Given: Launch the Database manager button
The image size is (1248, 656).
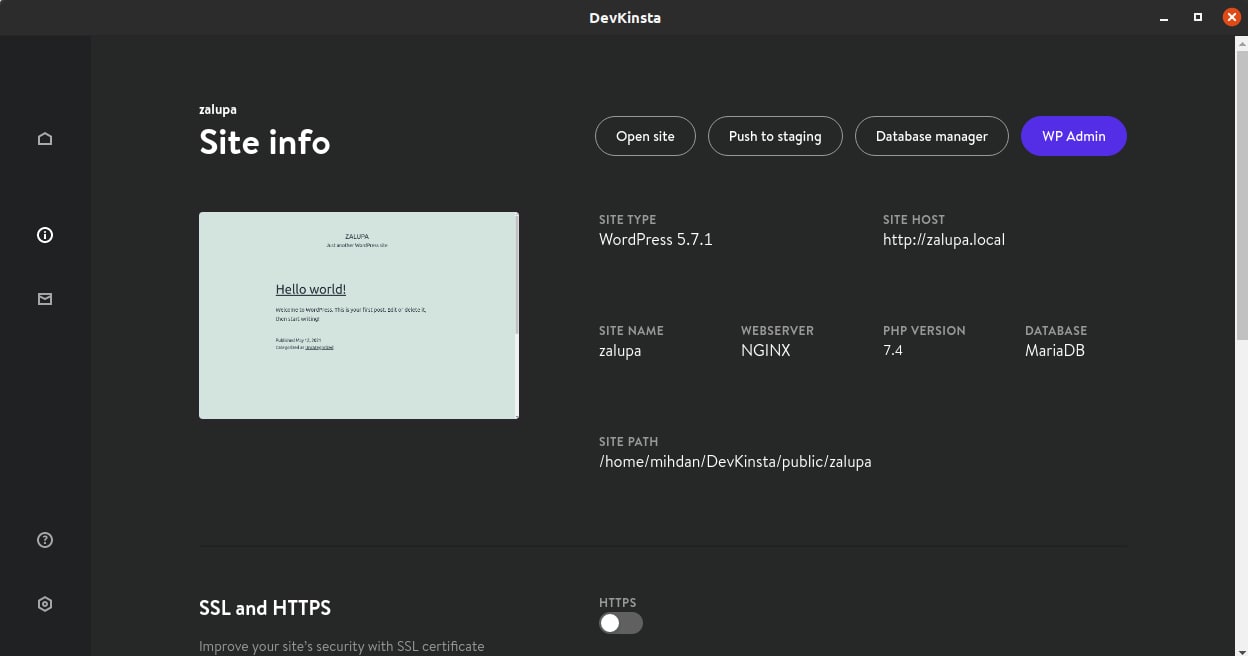Looking at the screenshot, I should point(932,136).
